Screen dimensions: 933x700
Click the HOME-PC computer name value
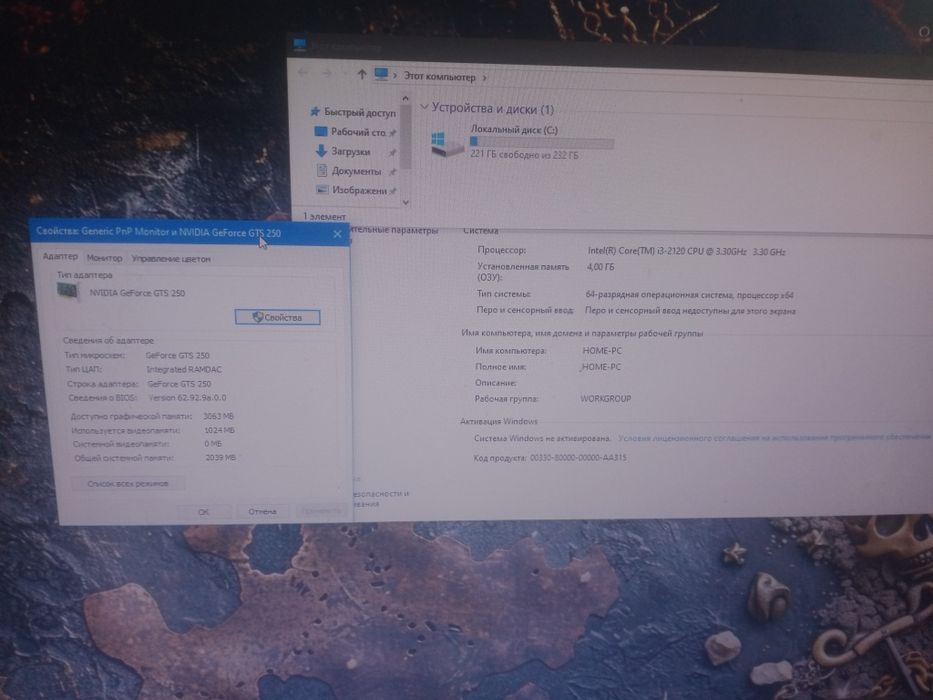point(602,351)
